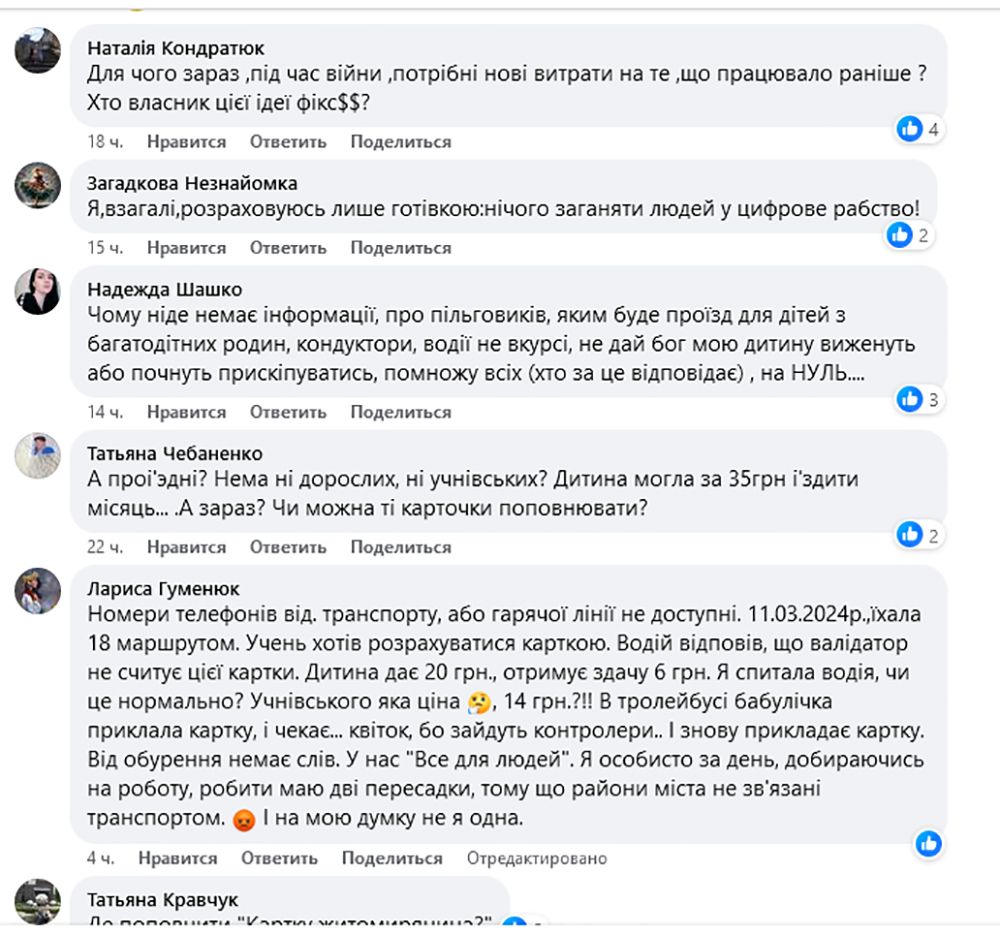
Task: Open Наталія Кондратюк's profile picture
Action: pyautogui.click(x=37, y=48)
